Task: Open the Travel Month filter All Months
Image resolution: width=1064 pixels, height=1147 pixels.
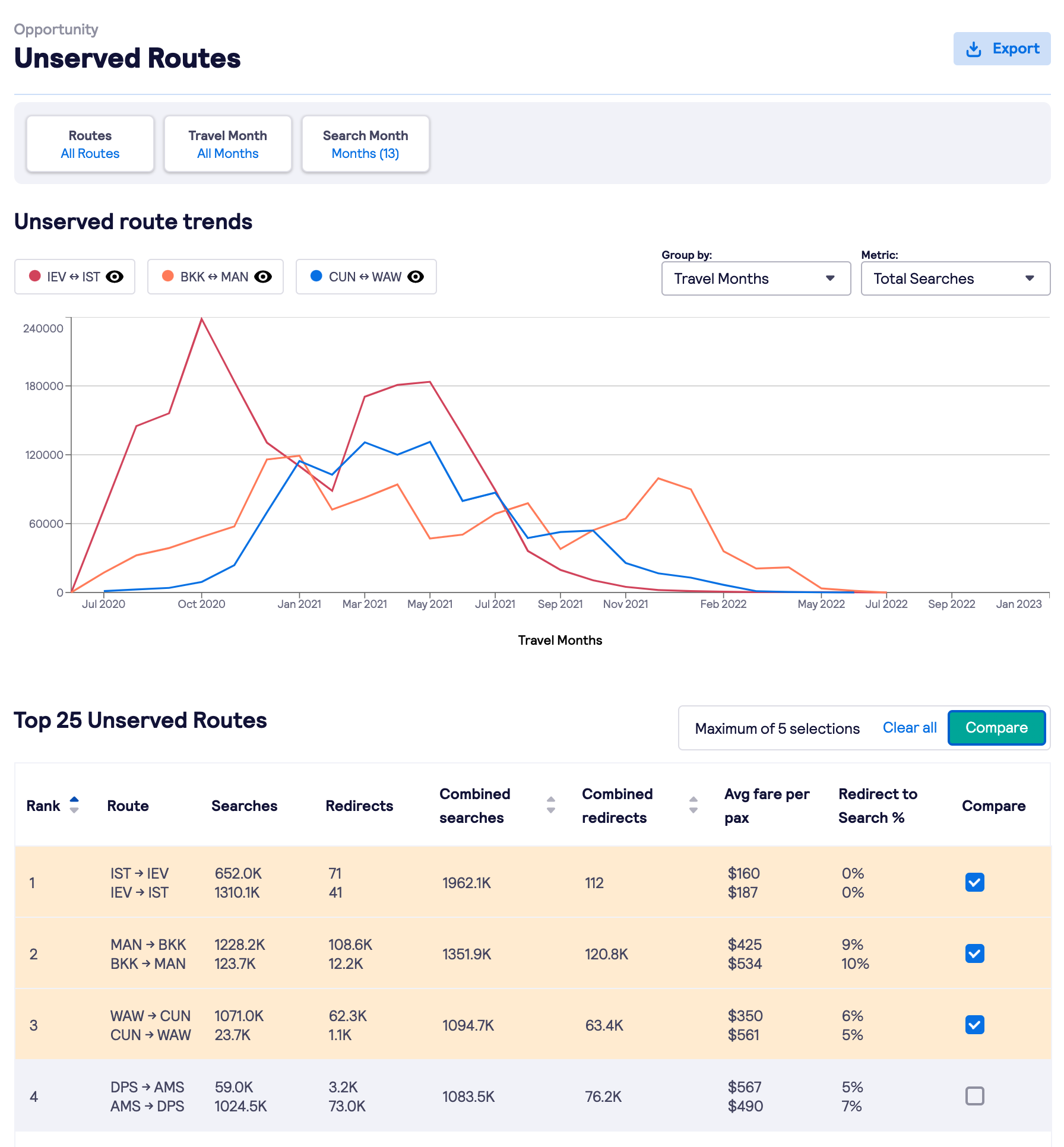Action: [228, 144]
